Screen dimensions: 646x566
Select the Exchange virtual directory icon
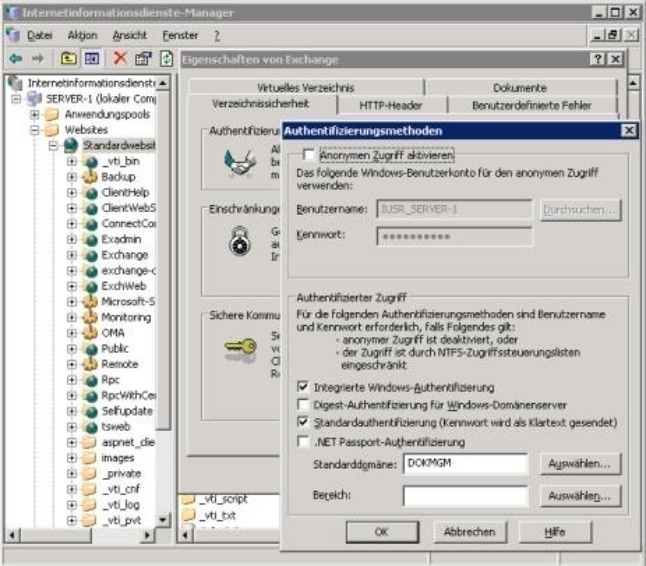tap(90, 255)
